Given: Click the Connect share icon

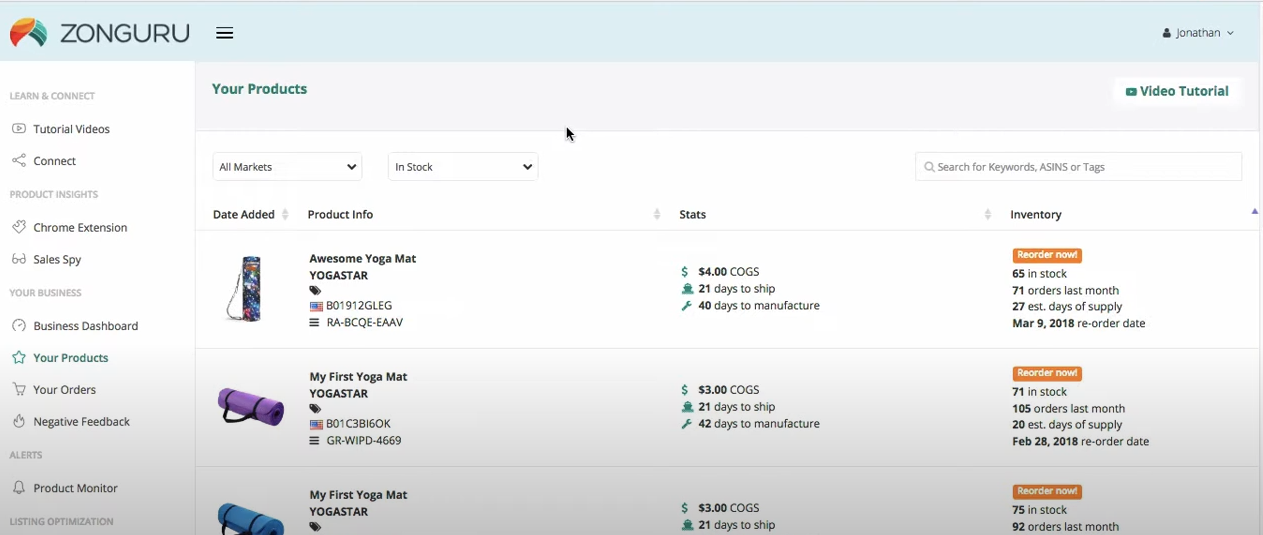Looking at the screenshot, I should point(19,161).
